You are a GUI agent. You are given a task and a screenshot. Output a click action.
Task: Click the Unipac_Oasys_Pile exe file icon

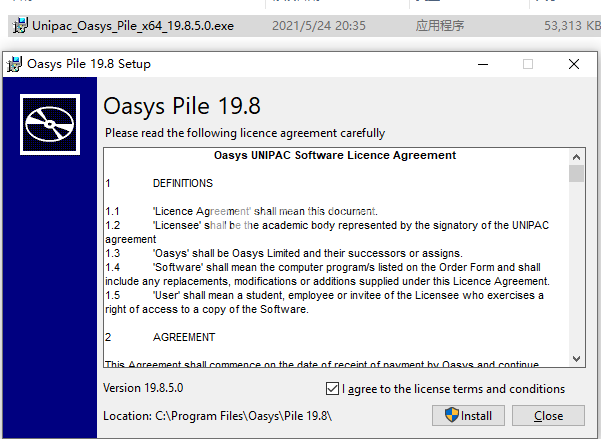20,26
